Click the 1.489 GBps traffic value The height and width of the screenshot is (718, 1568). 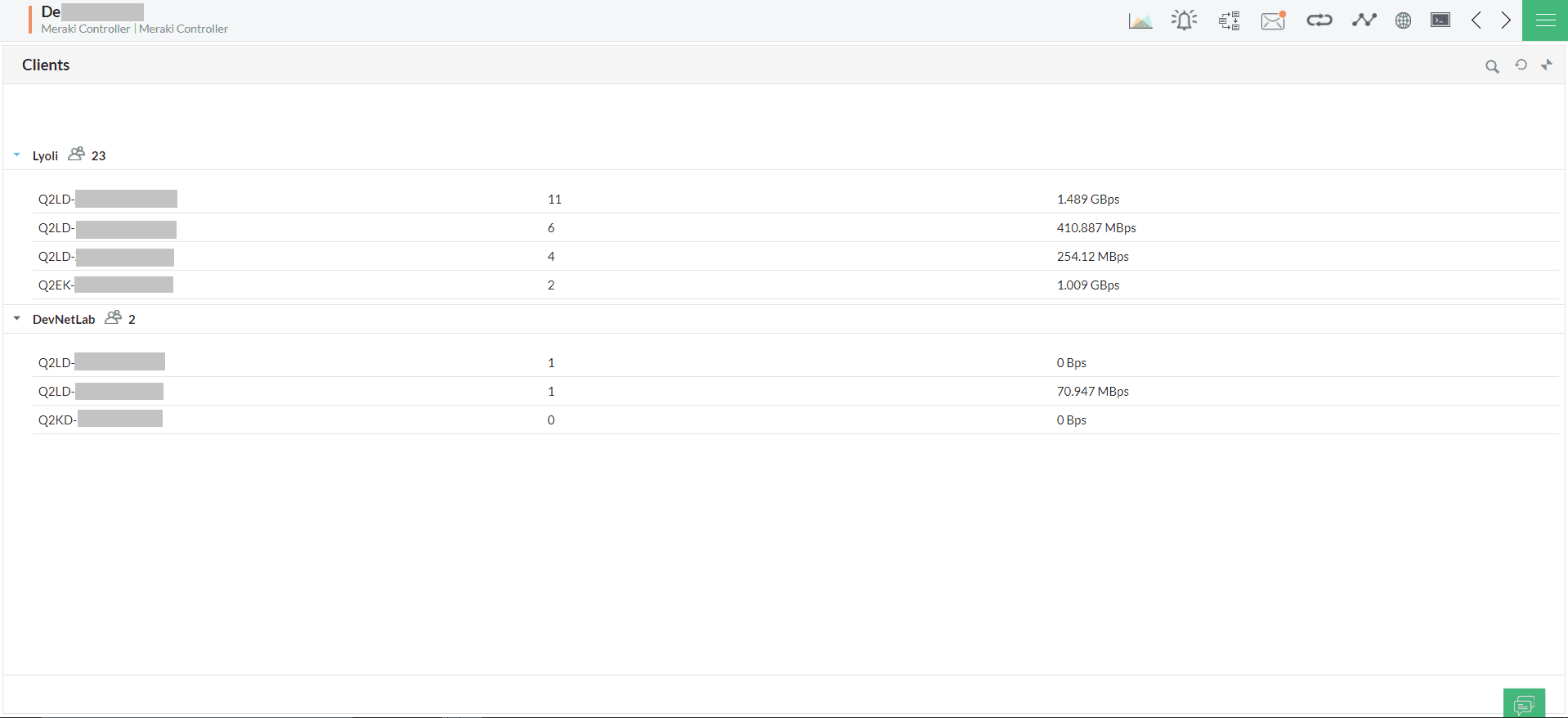(x=1087, y=199)
